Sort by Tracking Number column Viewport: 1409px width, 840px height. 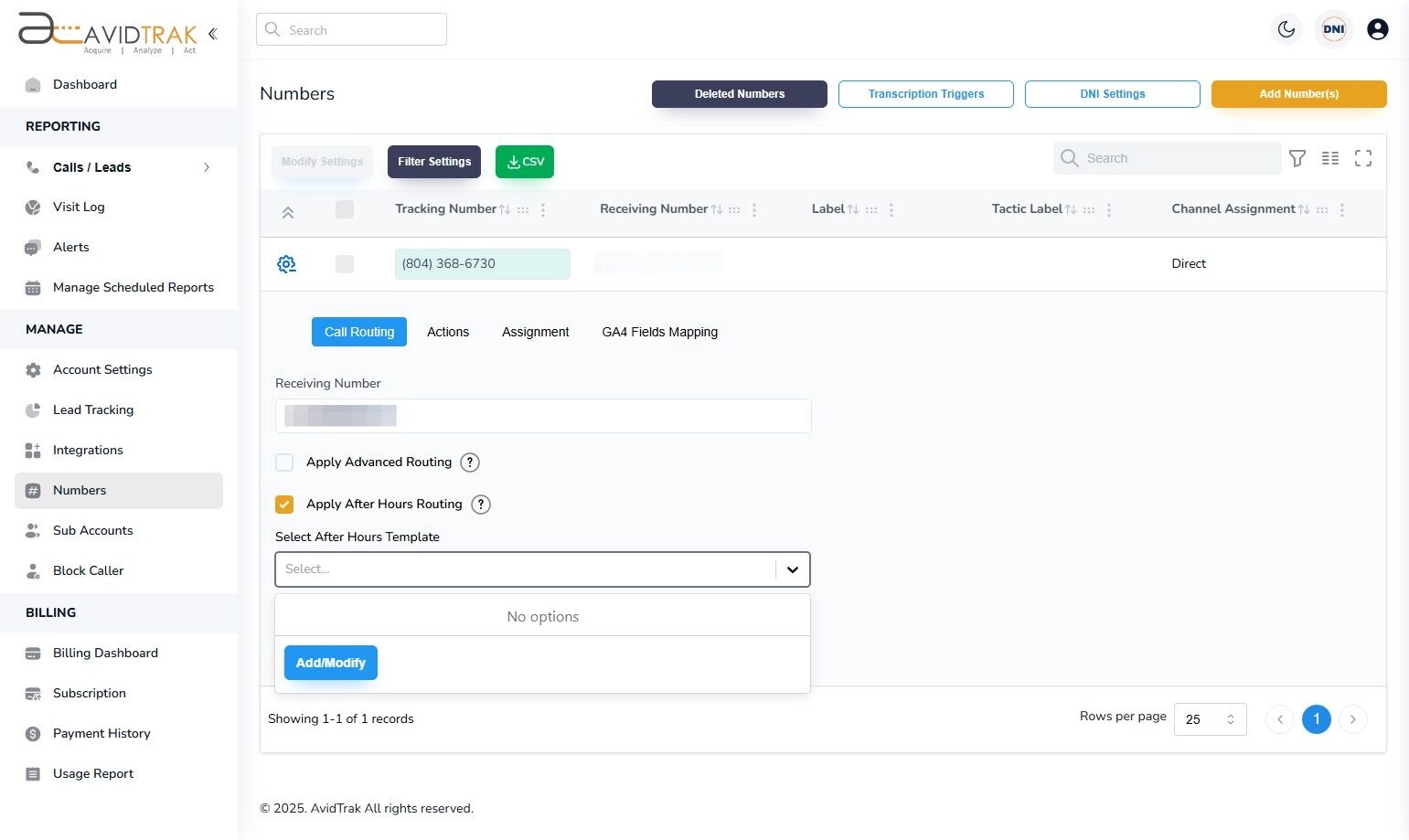505,210
